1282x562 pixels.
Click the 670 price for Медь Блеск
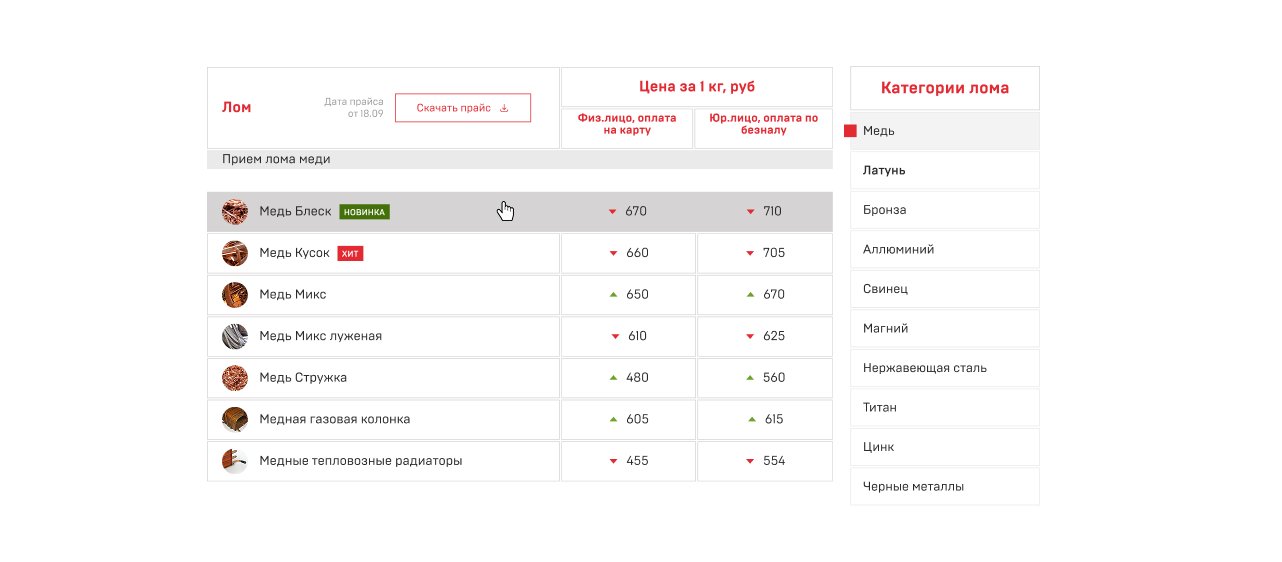click(636, 212)
